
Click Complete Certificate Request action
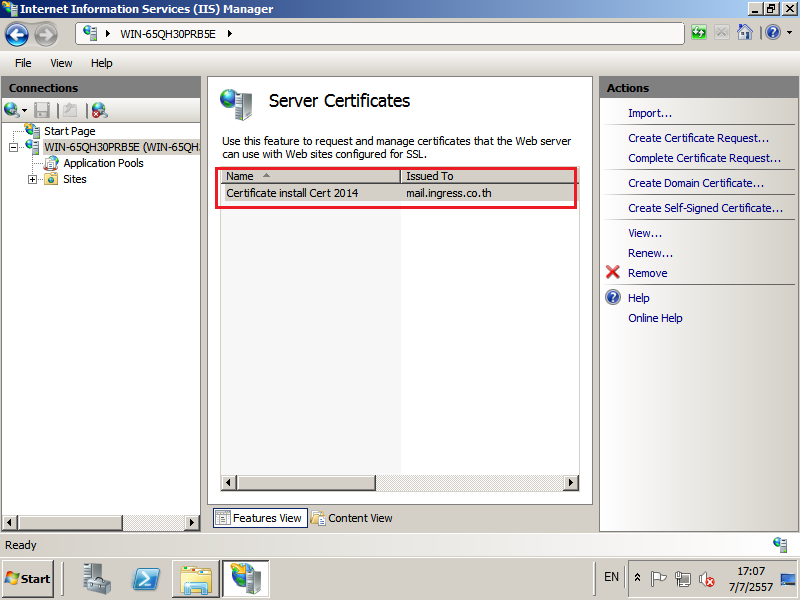point(704,158)
